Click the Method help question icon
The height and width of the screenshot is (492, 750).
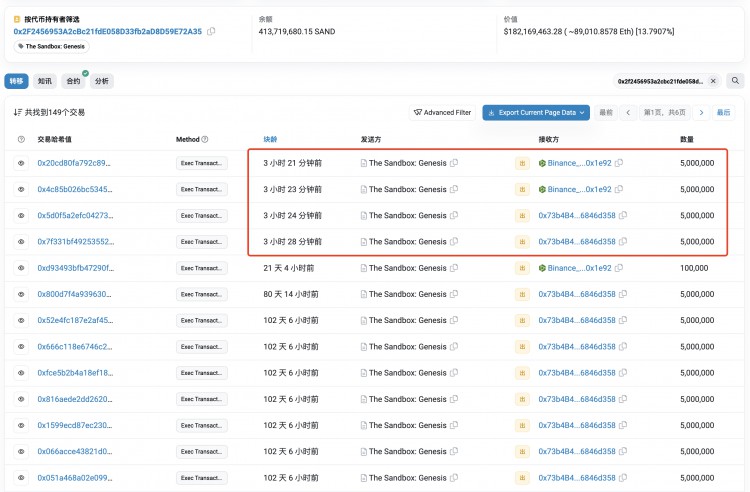coord(205,139)
